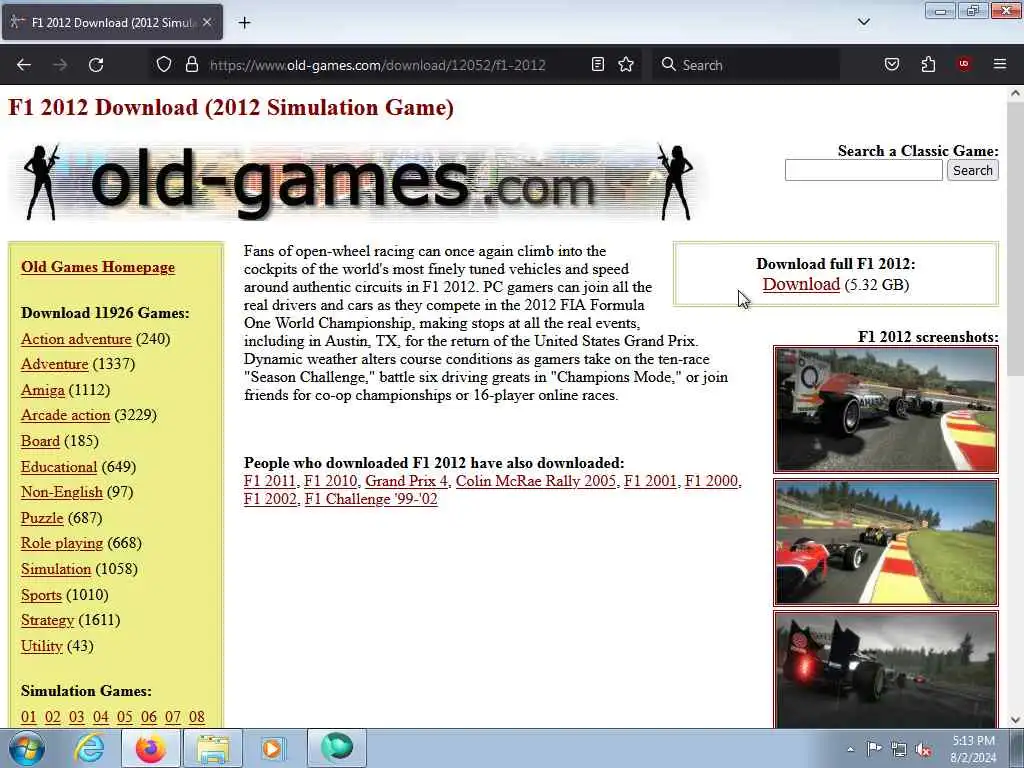
Task: Open the Extensions puzzle icon
Action: pos(928,64)
